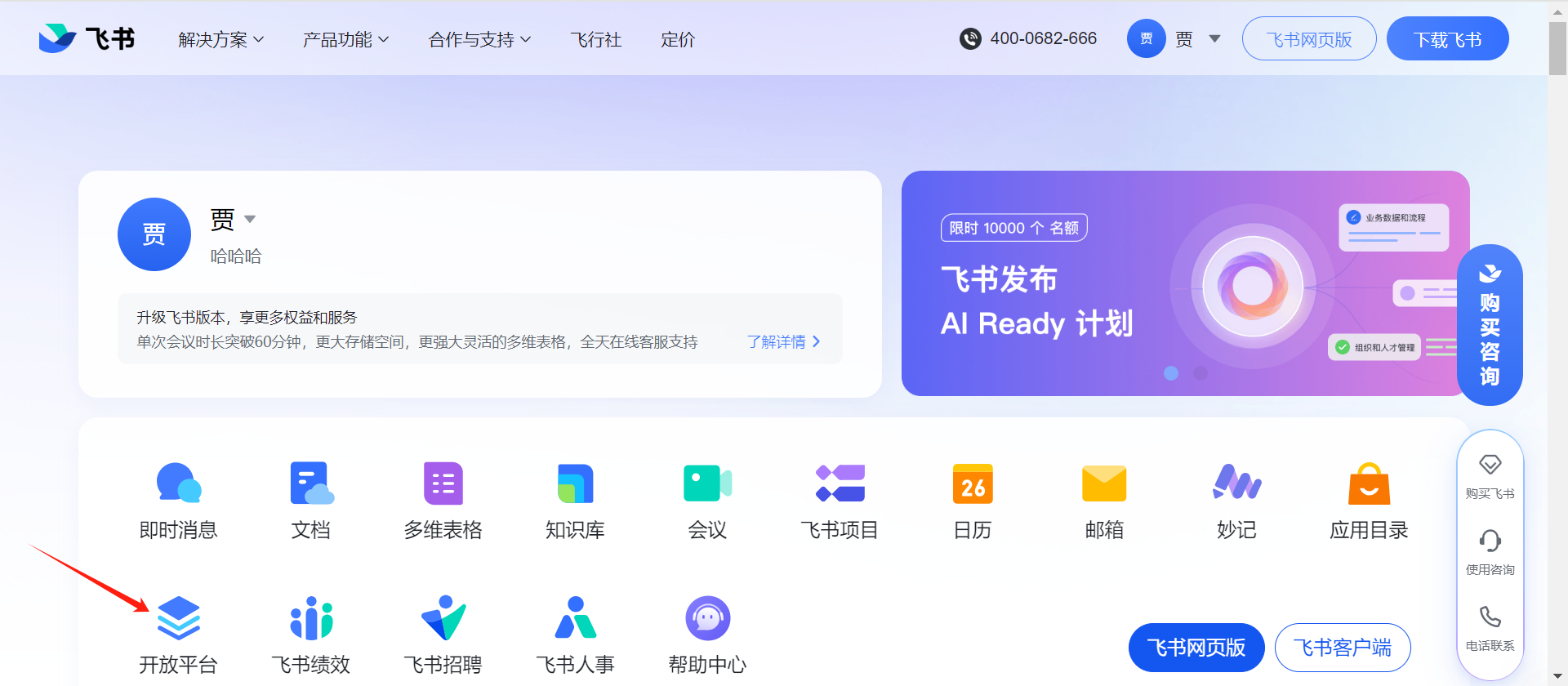The image size is (1568, 686).
Task: Expand the arrow beside the profile name 贾
Action: [x=250, y=219]
